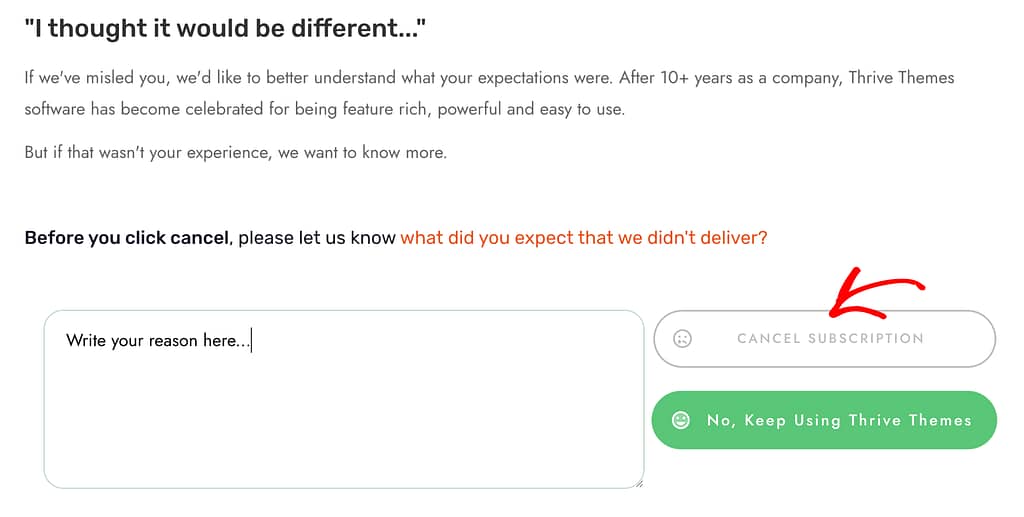
Task: Click the red hand-drawn arrow annotation
Action: 870,290
